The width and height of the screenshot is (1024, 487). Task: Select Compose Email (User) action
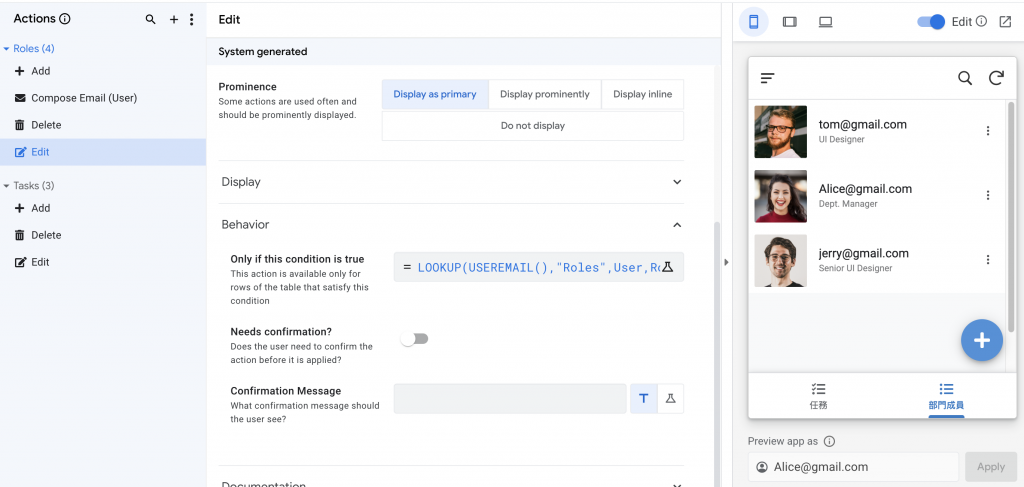point(83,98)
